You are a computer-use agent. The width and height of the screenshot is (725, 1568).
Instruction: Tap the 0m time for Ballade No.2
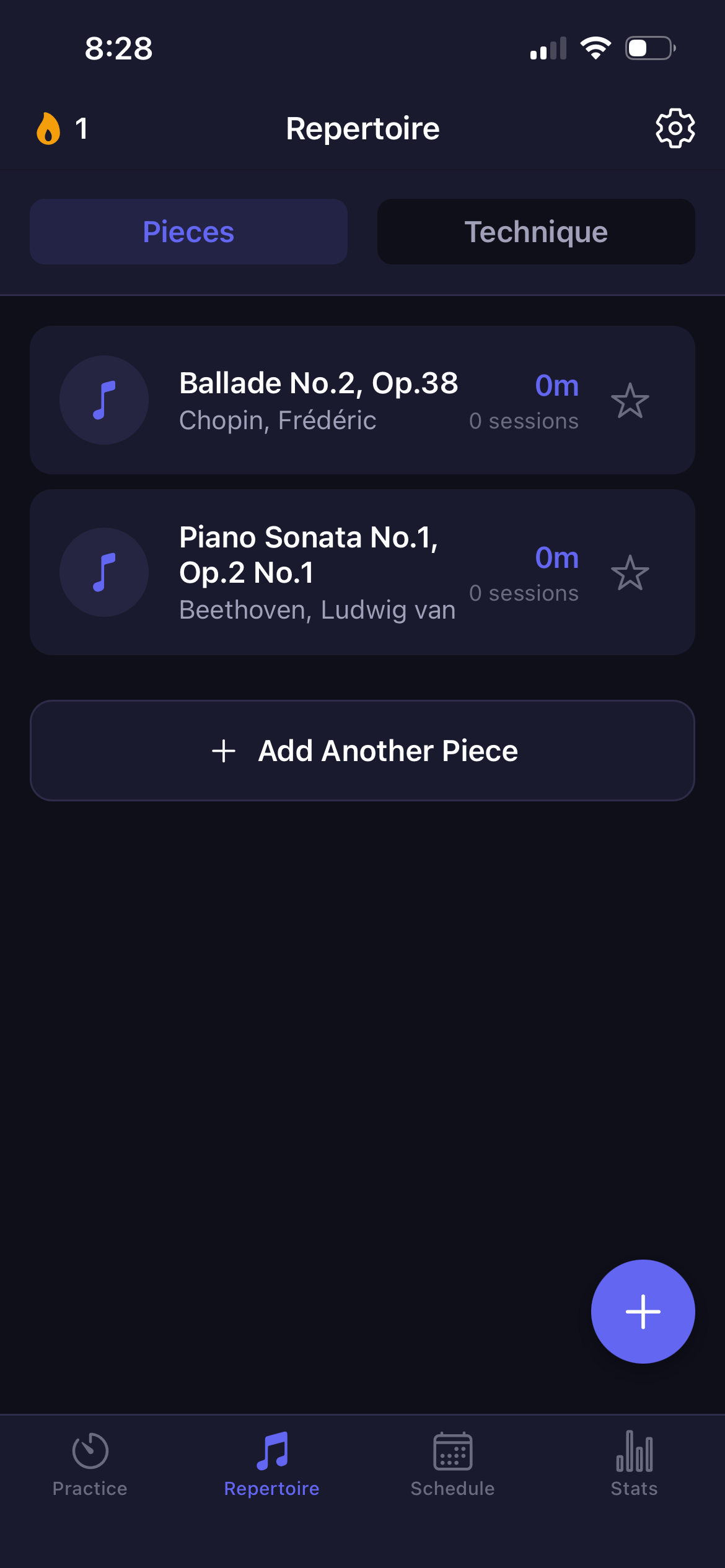pyautogui.click(x=556, y=386)
